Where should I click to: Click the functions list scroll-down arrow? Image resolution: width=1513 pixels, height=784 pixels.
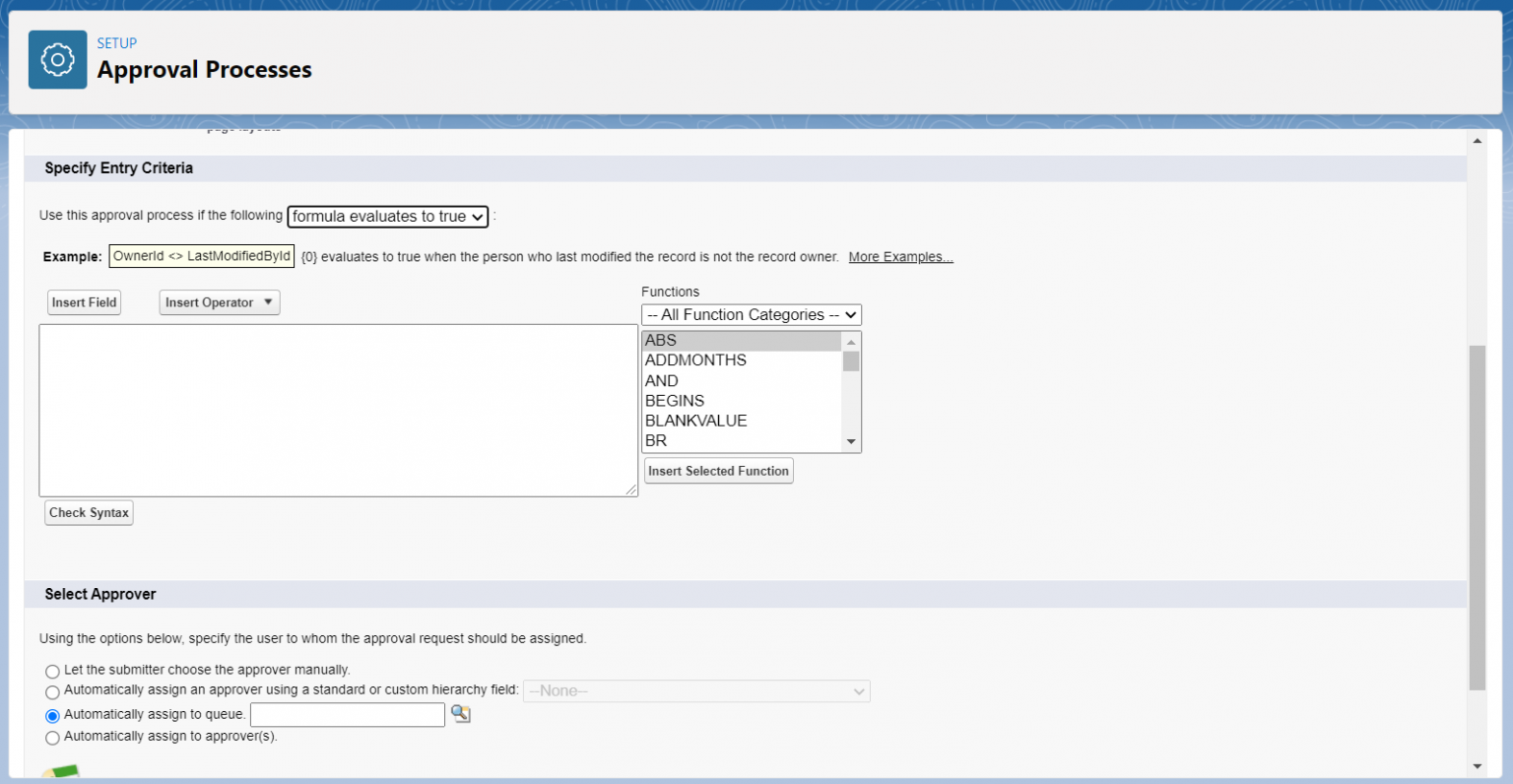(x=851, y=442)
